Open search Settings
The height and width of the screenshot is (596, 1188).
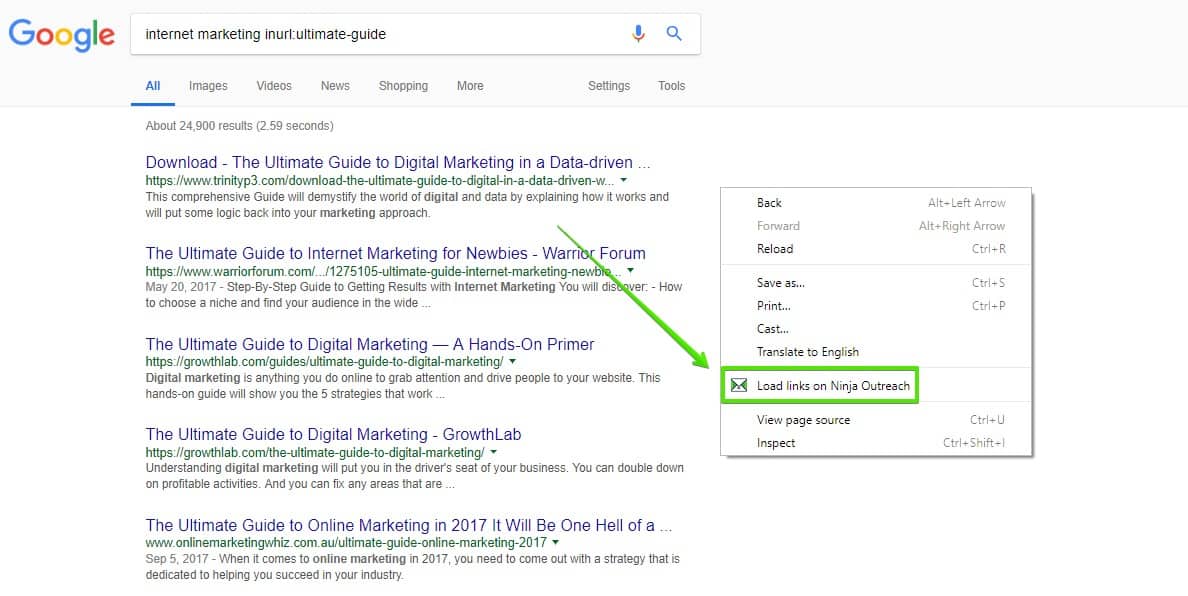[x=609, y=86]
